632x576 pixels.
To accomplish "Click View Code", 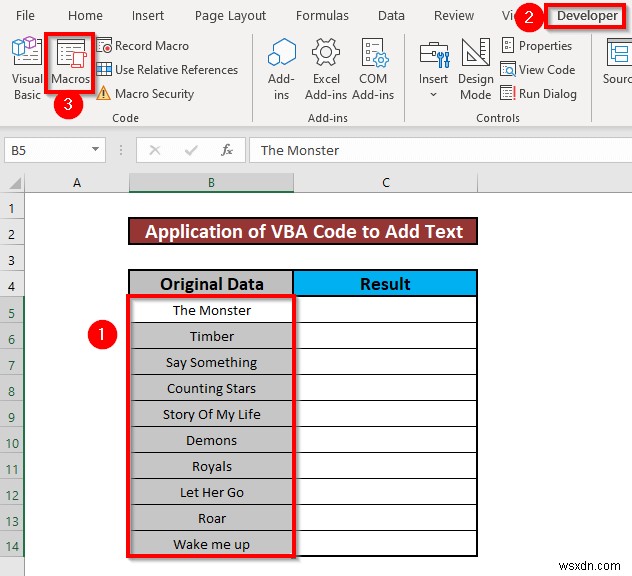I will click(538, 69).
